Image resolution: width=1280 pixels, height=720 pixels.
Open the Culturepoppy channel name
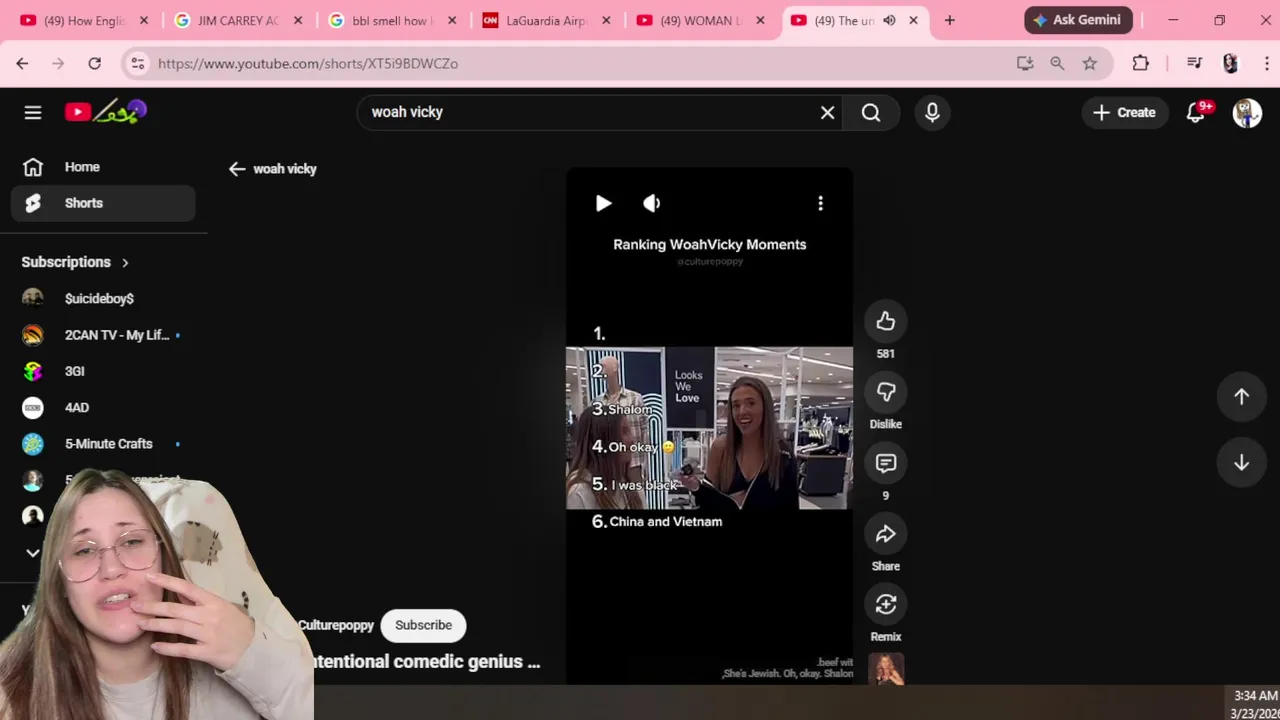(x=336, y=625)
